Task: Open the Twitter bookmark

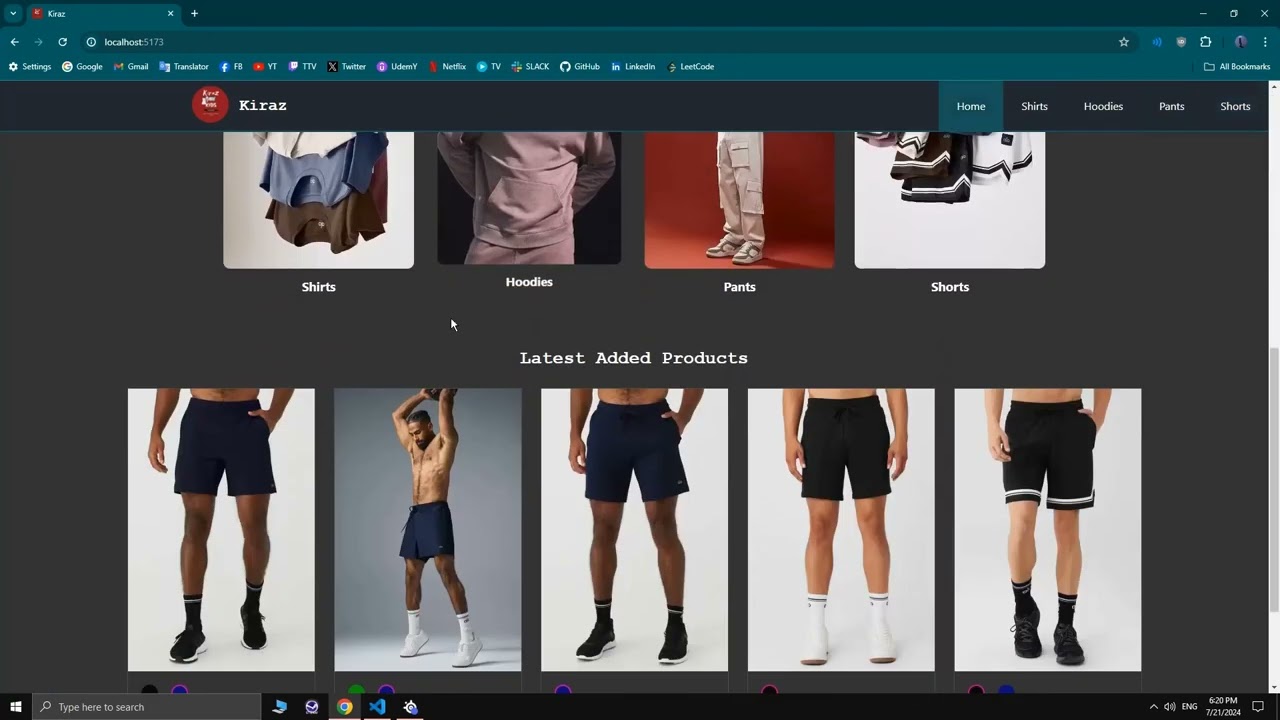Action: point(347,67)
